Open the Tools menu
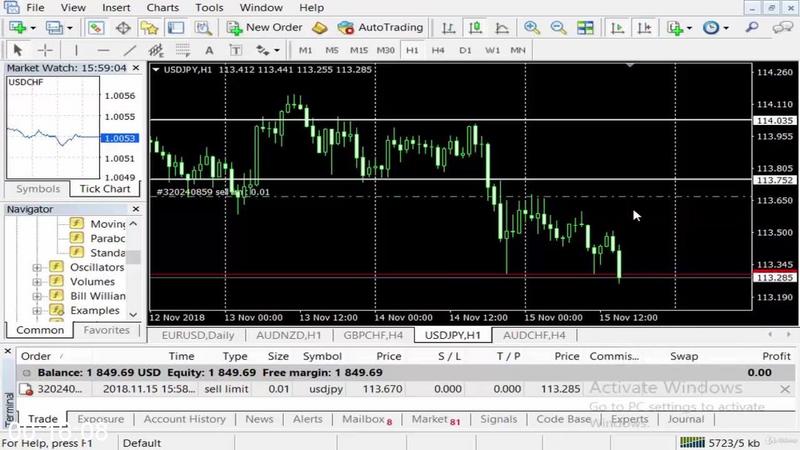Viewport: 800px width, 450px height. [x=209, y=8]
